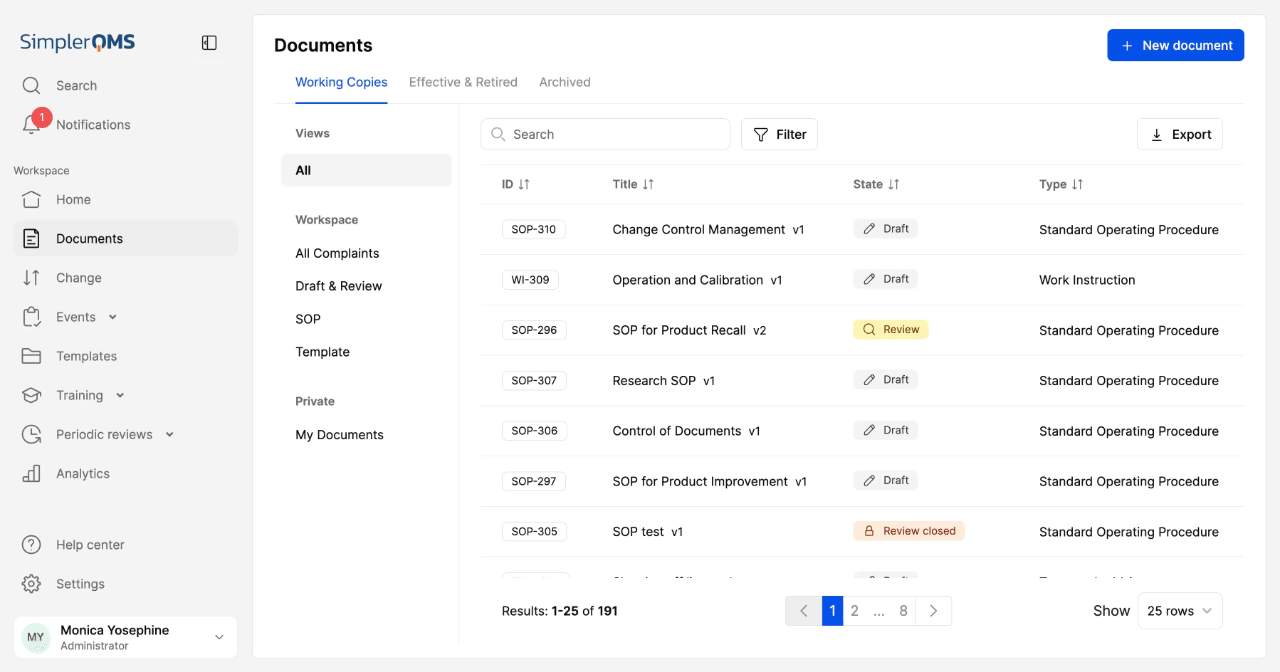
Task: Click the Review state badge for SOP-296
Action: (x=890, y=329)
